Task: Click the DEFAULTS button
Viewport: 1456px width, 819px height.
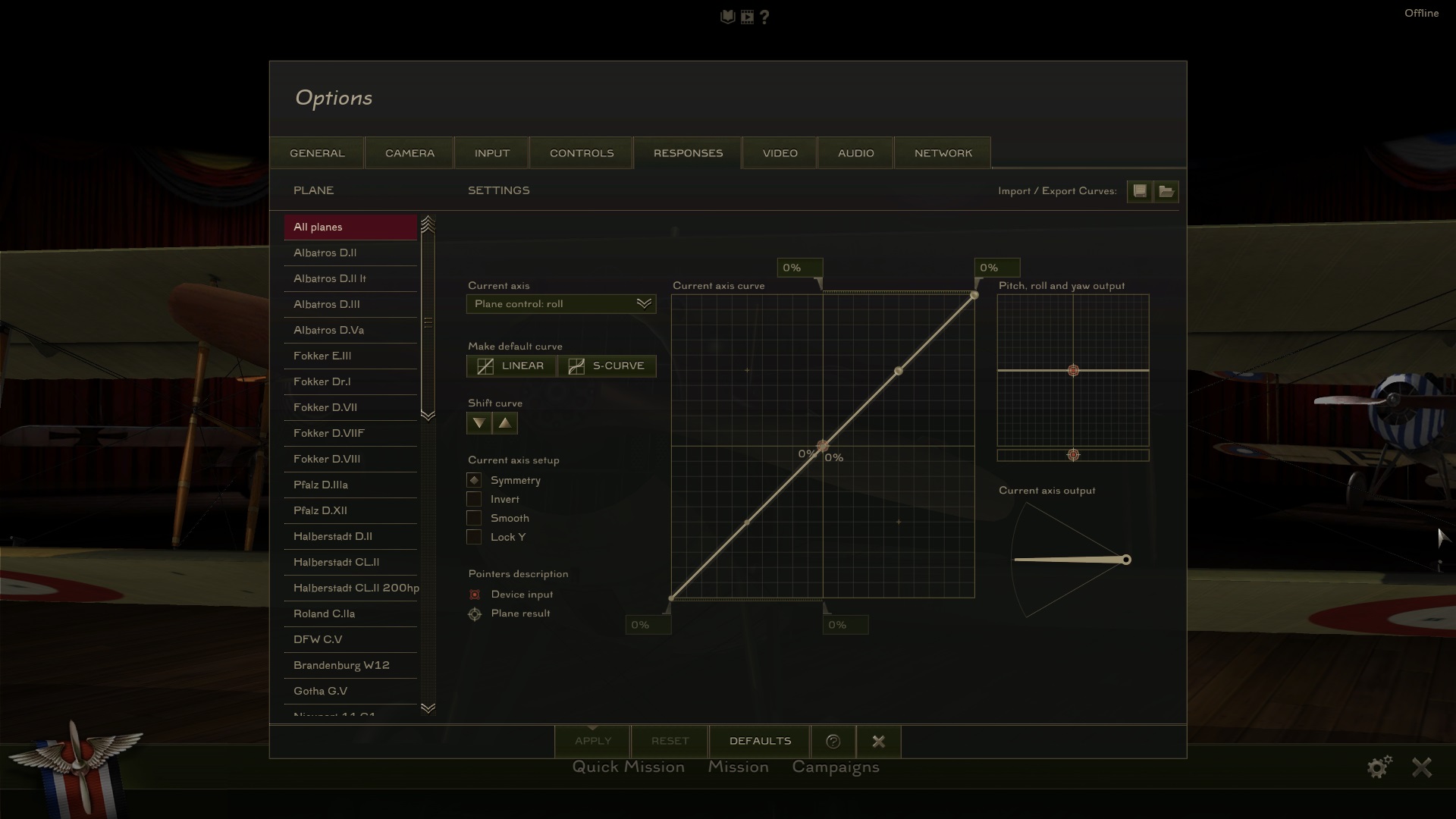Action: click(760, 741)
